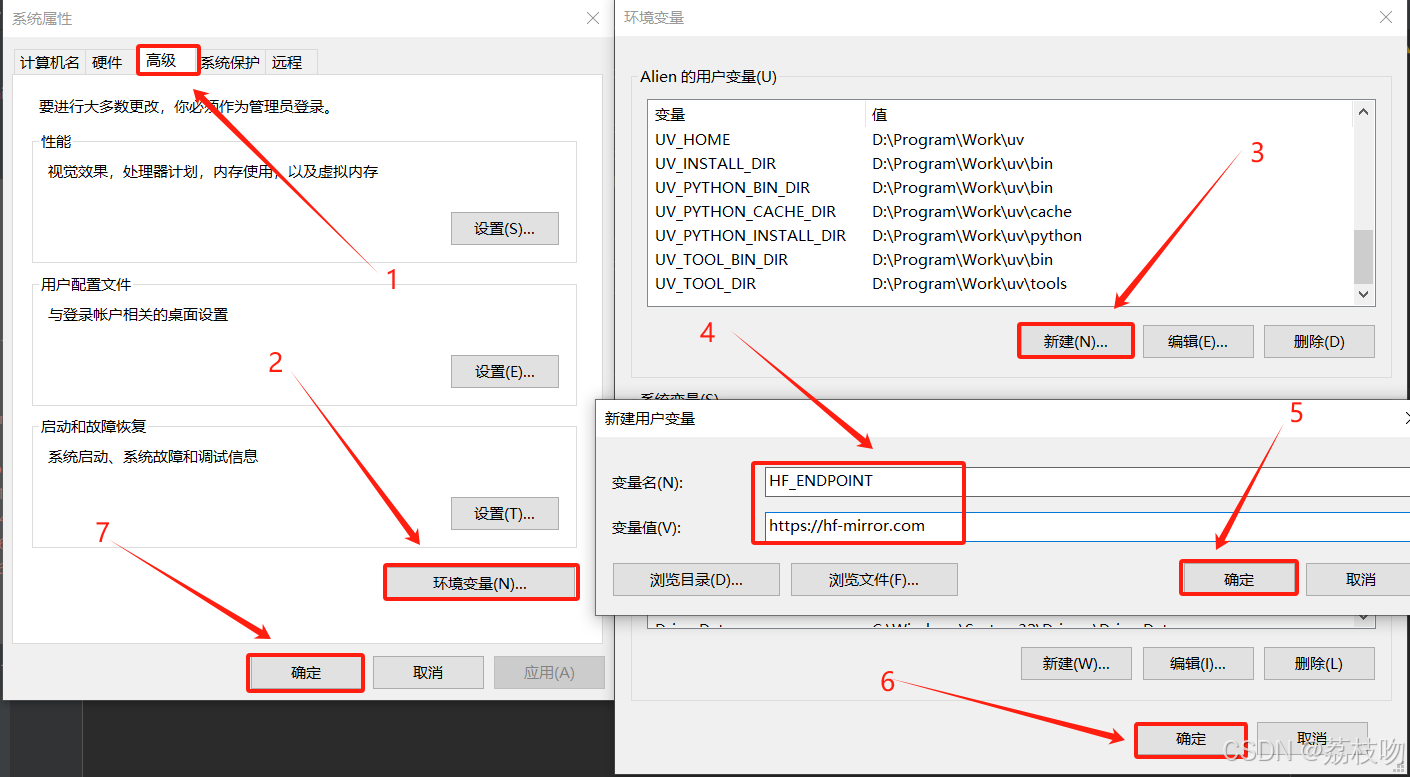Select the UV_PYTHON_CACHE_DIR variable
The height and width of the screenshot is (777, 1410).
point(746,212)
